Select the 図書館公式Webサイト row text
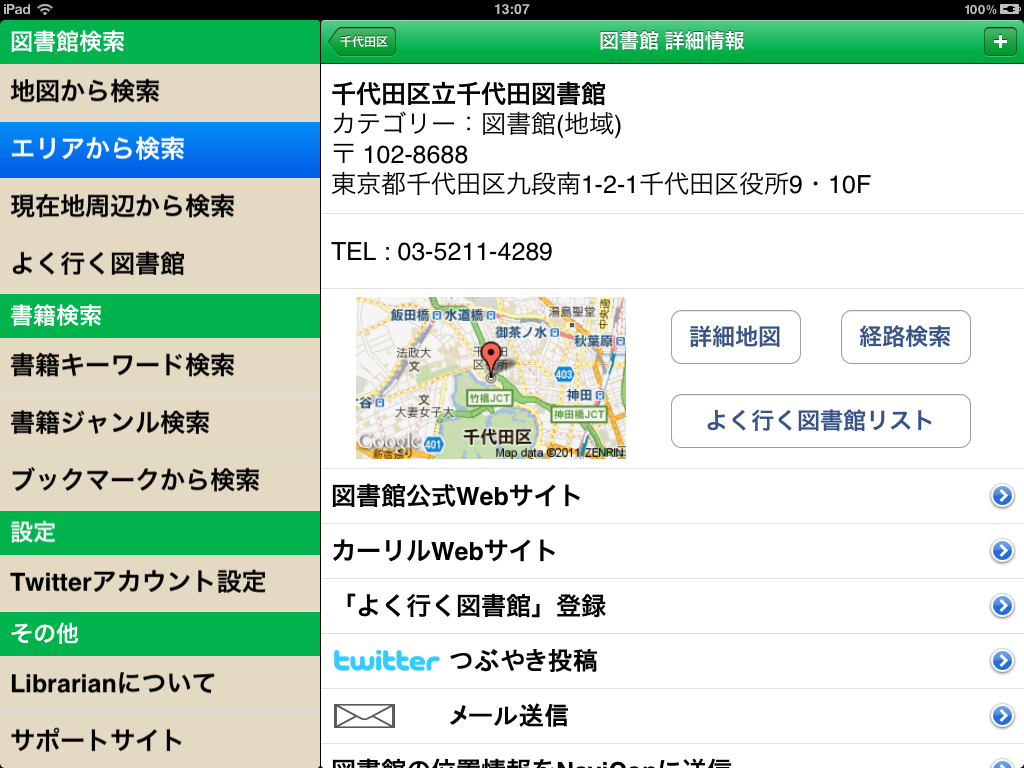The height and width of the screenshot is (768, 1024). (456, 496)
